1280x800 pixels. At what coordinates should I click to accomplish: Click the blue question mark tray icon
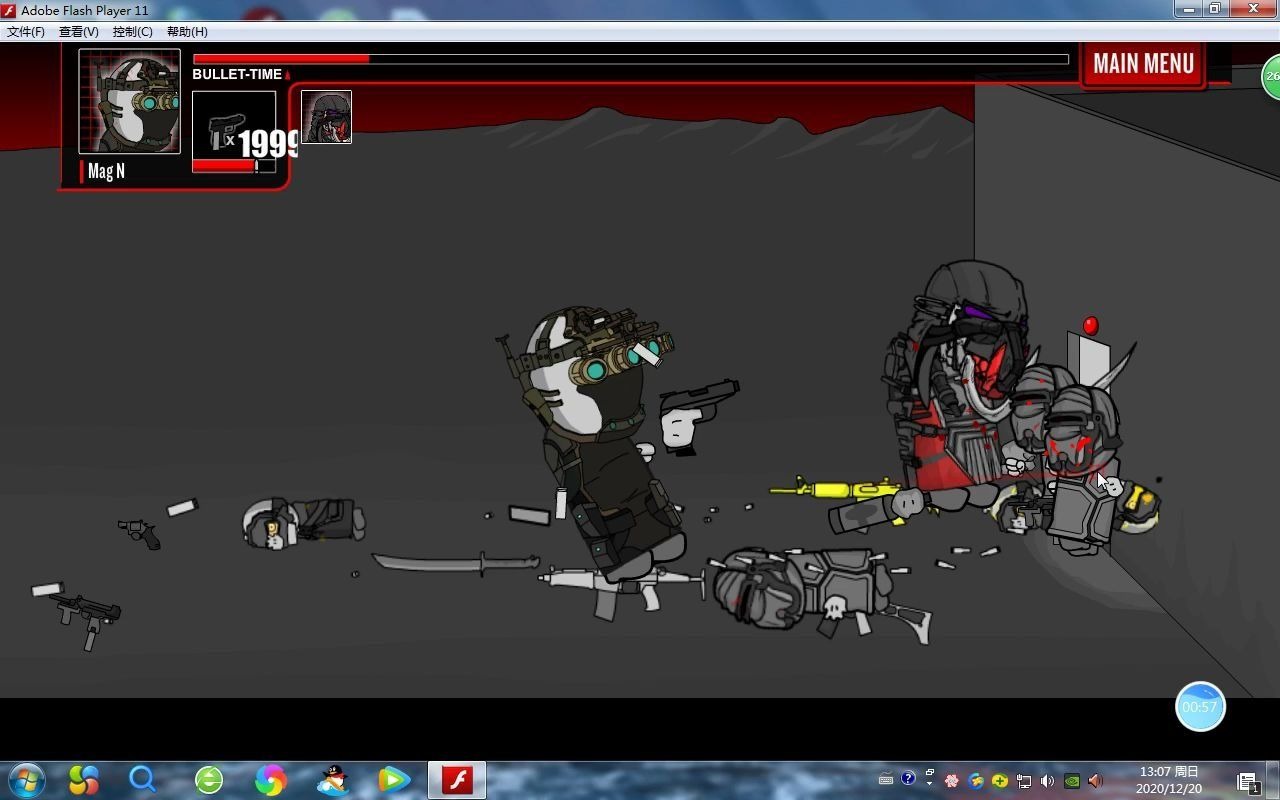[908, 778]
